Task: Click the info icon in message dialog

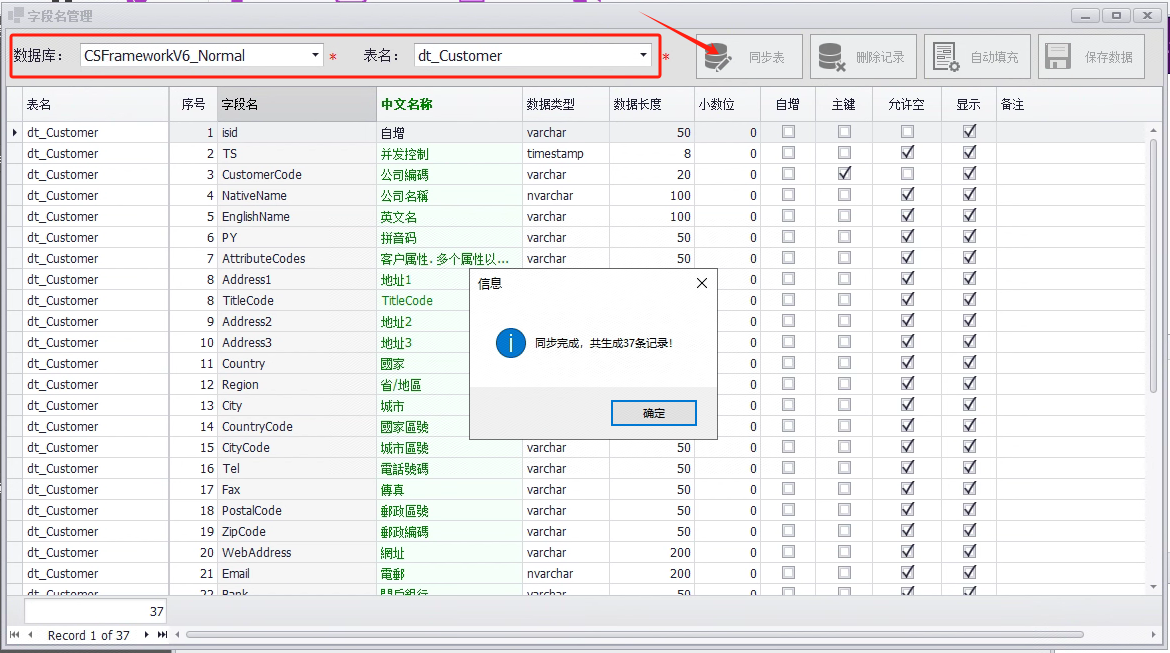Action: click(x=510, y=343)
